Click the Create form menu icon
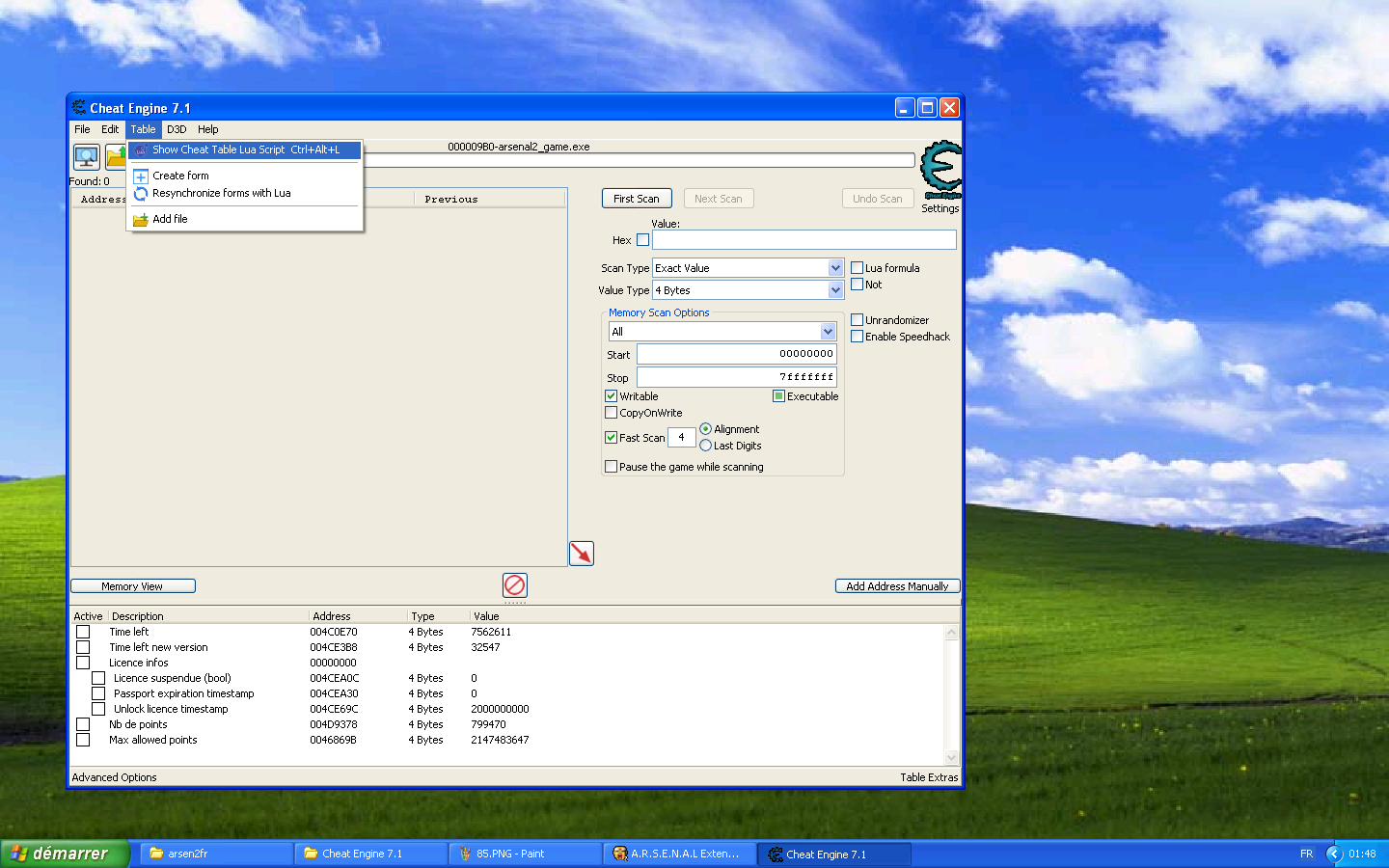The width and height of the screenshot is (1389, 868). click(141, 176)
